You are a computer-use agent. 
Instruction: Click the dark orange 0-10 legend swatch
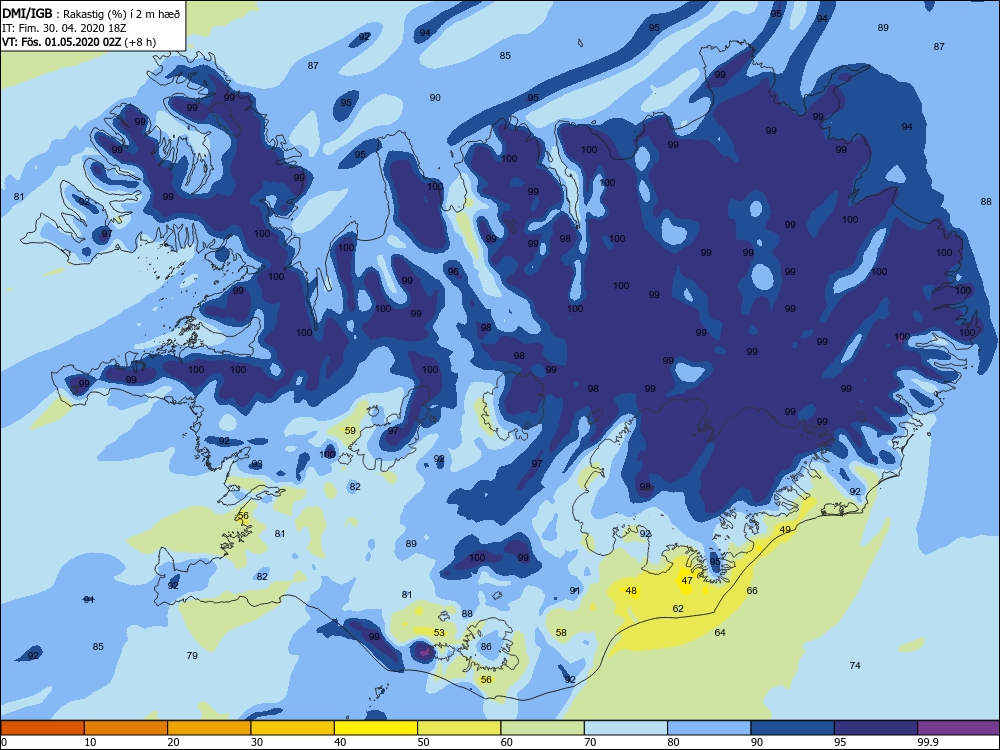coord(42,728)
